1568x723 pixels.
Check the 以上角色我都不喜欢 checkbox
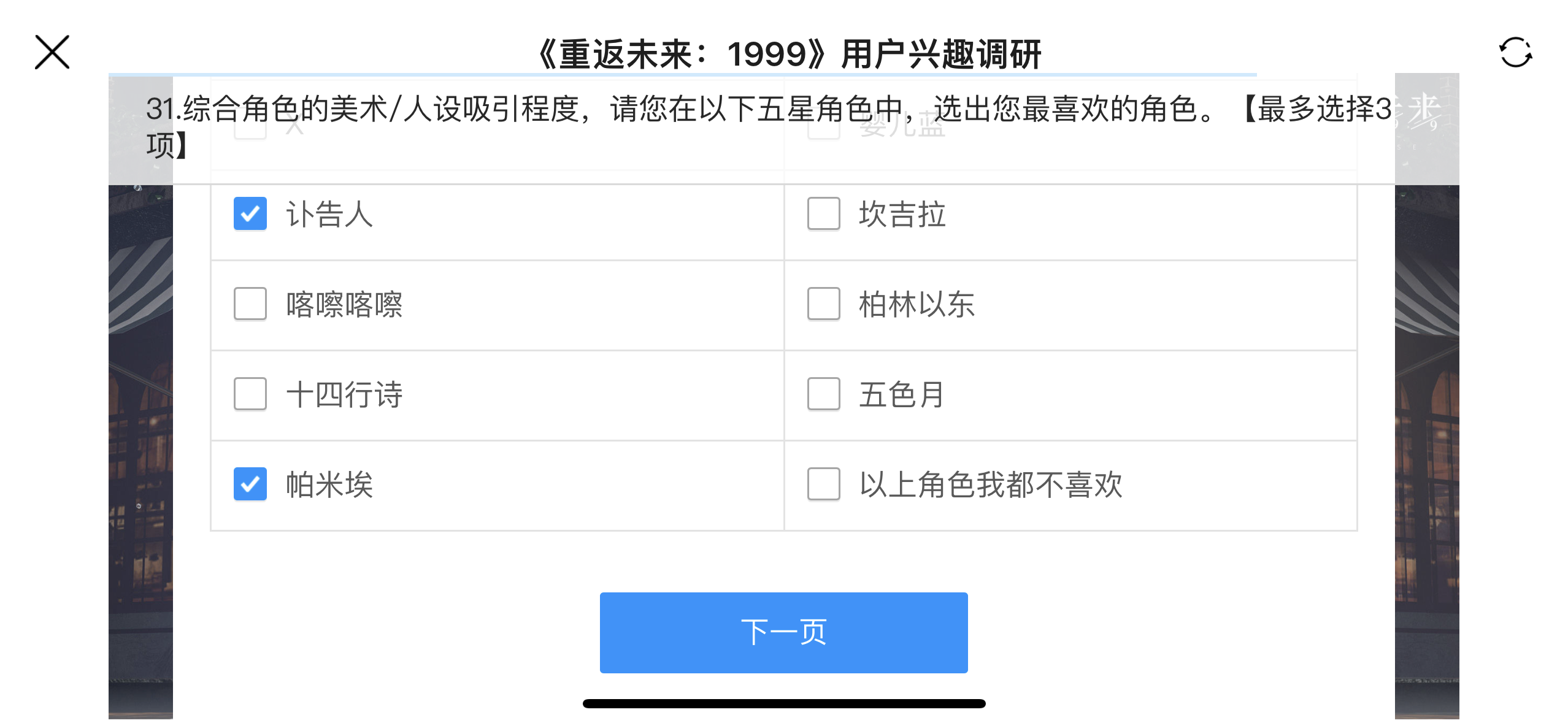823,484
